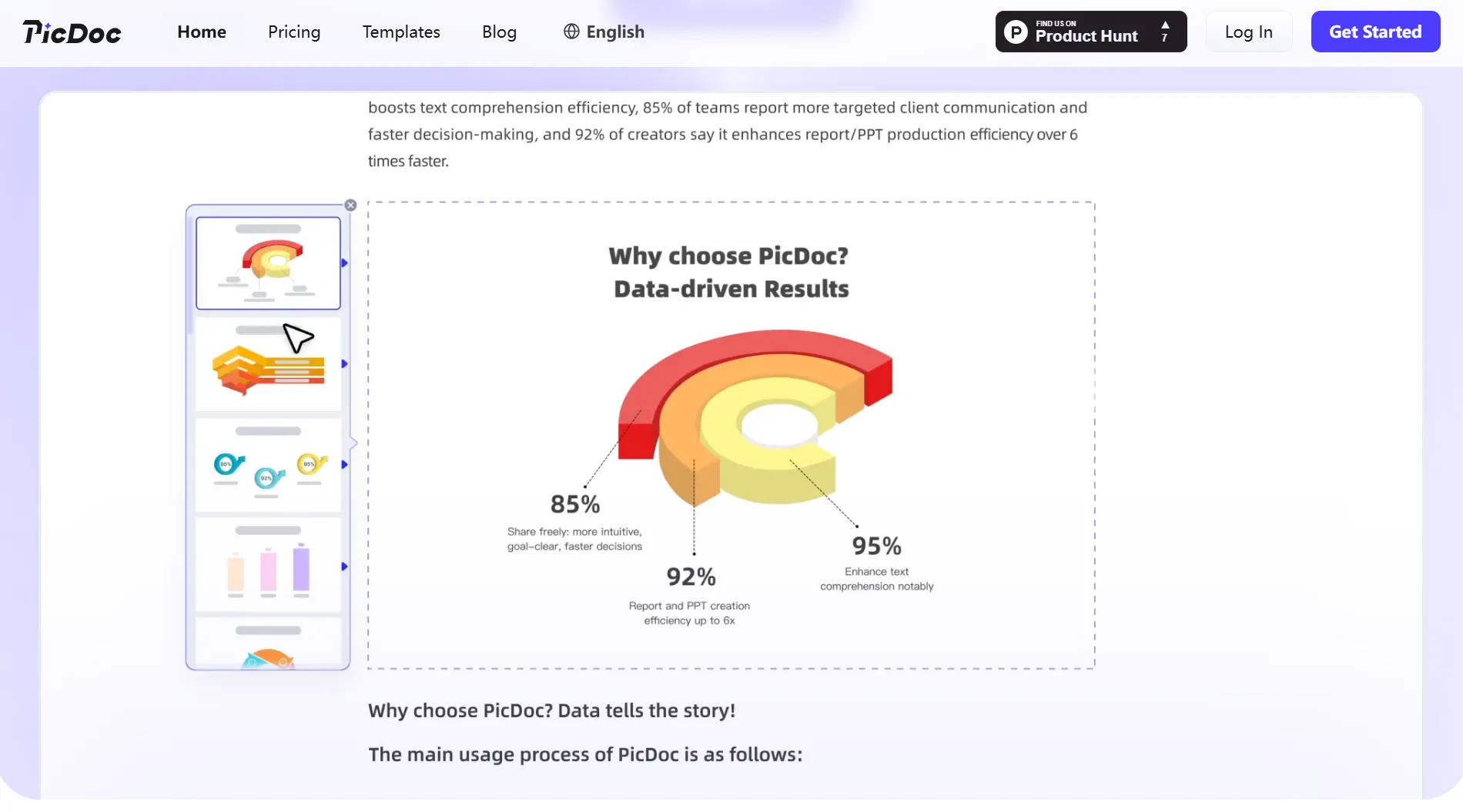The height and width of the screenshot is (812, 1463).
Task: Pick the pastel bar chart thumbnail
Action: [x=268, y=566]
